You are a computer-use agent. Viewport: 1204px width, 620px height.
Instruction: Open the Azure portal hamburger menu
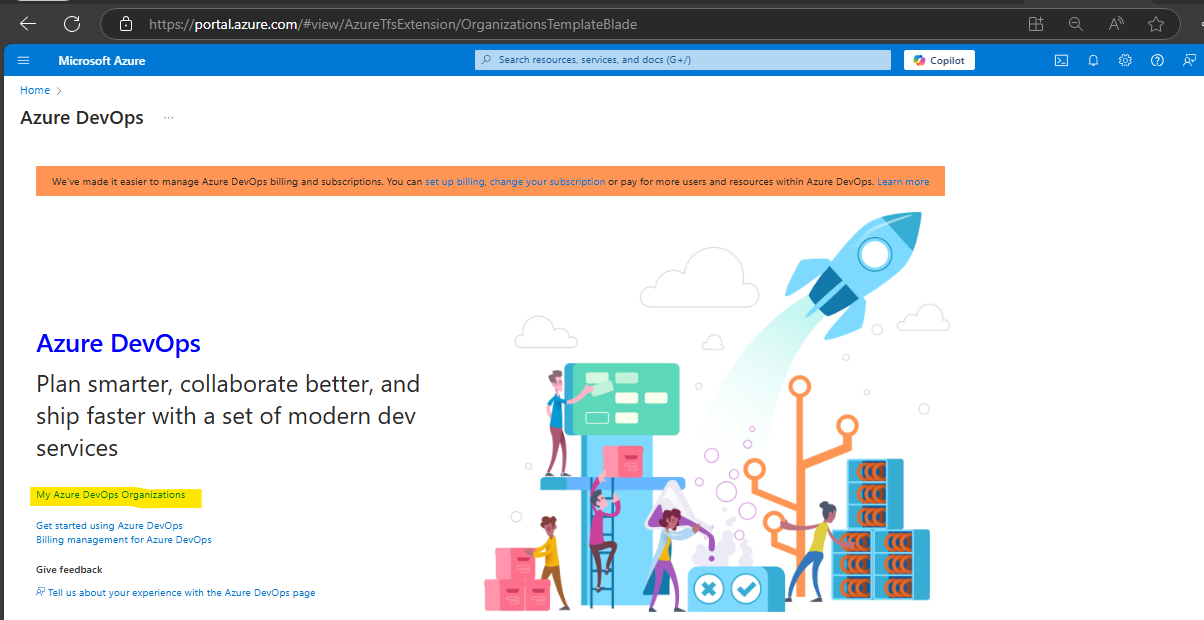pyautogui.click(x=24, y=61)
